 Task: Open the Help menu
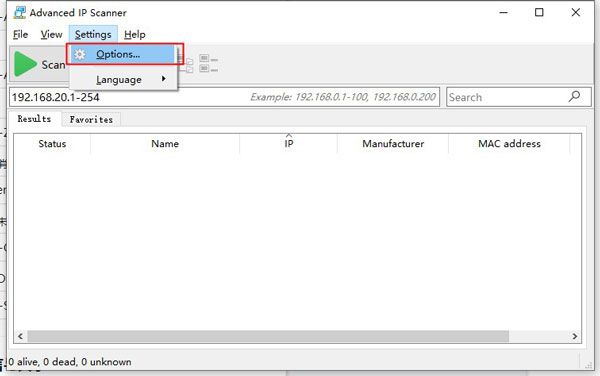pos(135,34)
